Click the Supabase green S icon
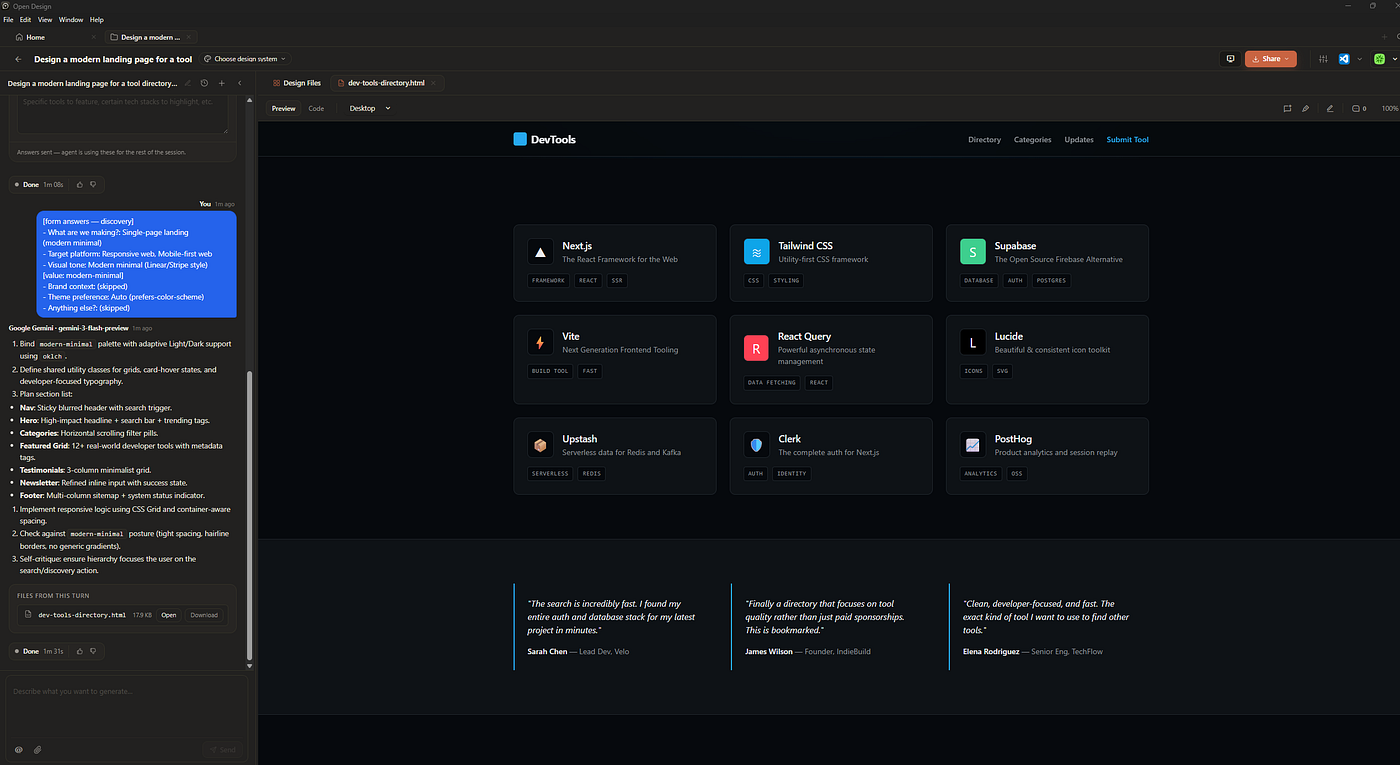This screenshot has height=765, width=1400. click(x=973, y=251)
